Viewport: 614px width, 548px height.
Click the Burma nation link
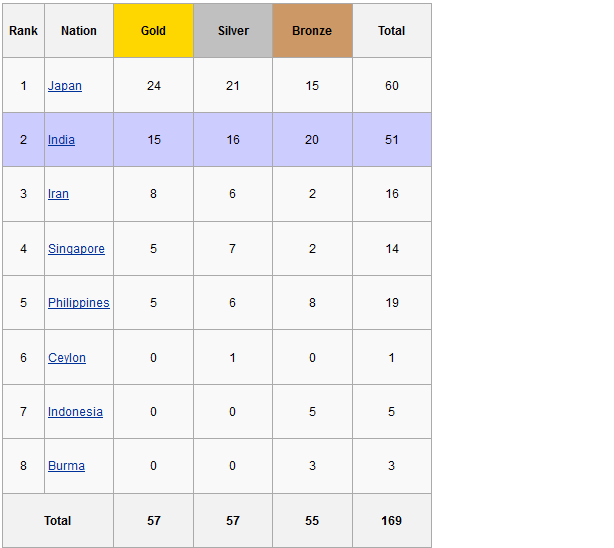(x=66, y=466)
